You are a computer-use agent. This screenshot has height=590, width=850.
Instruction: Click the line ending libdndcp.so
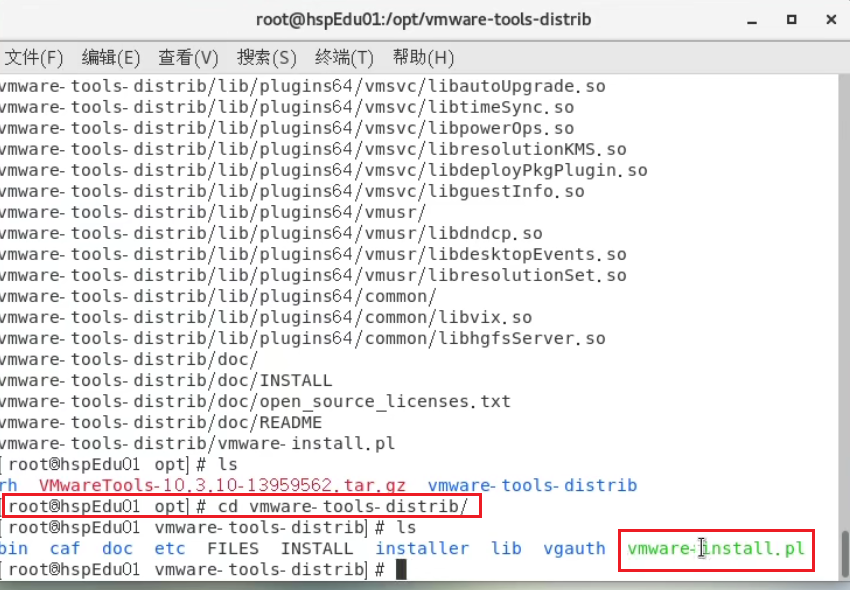pos(271,233)
